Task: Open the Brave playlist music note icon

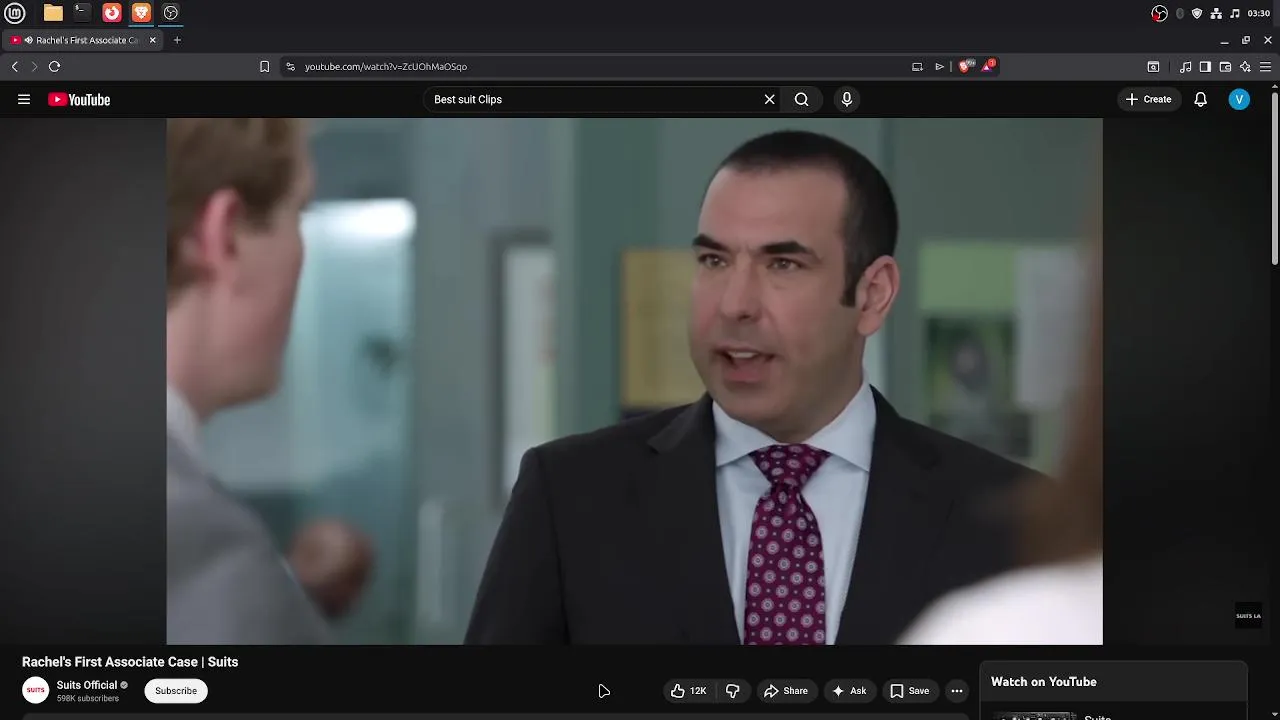Action: tap(1185, 67)
